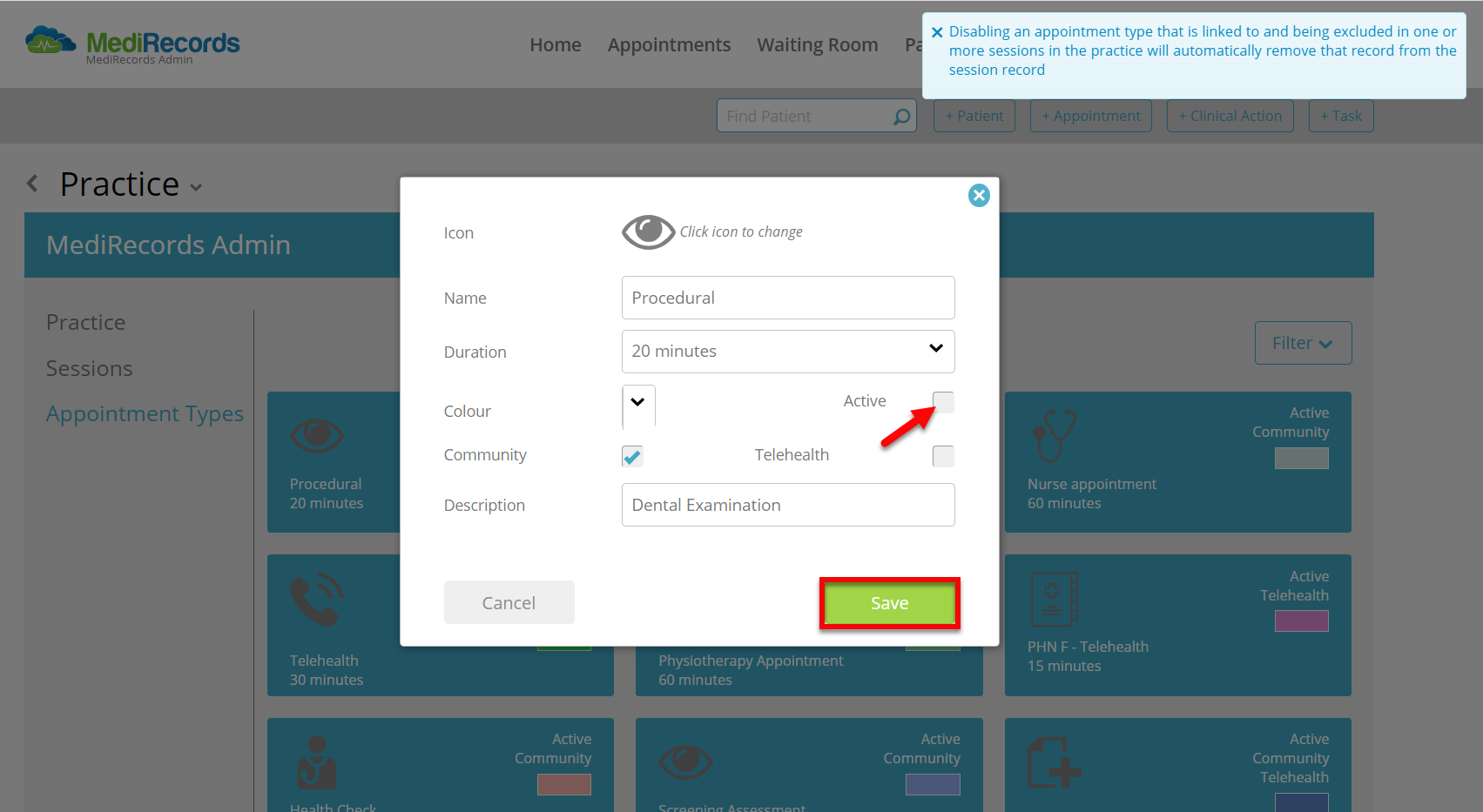Click the eye icon on Procedural card
The image size is (1483, 812).
(317, 435)
